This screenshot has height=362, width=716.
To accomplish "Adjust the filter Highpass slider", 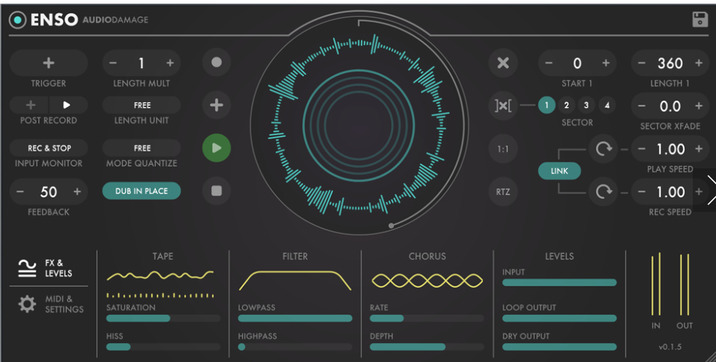I will [295, 347].
